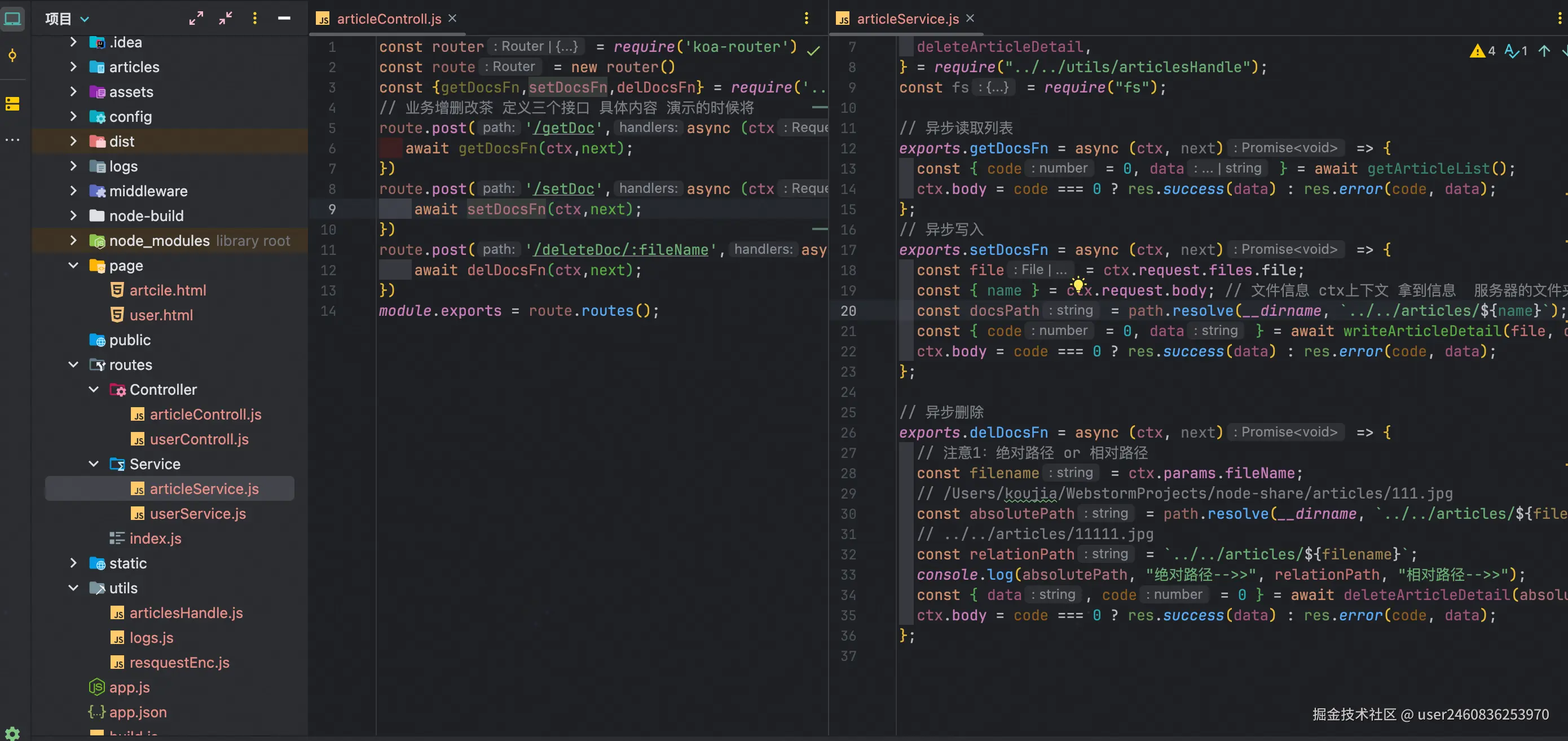Click the warnings indicator showing 4

coord(1483,51)
